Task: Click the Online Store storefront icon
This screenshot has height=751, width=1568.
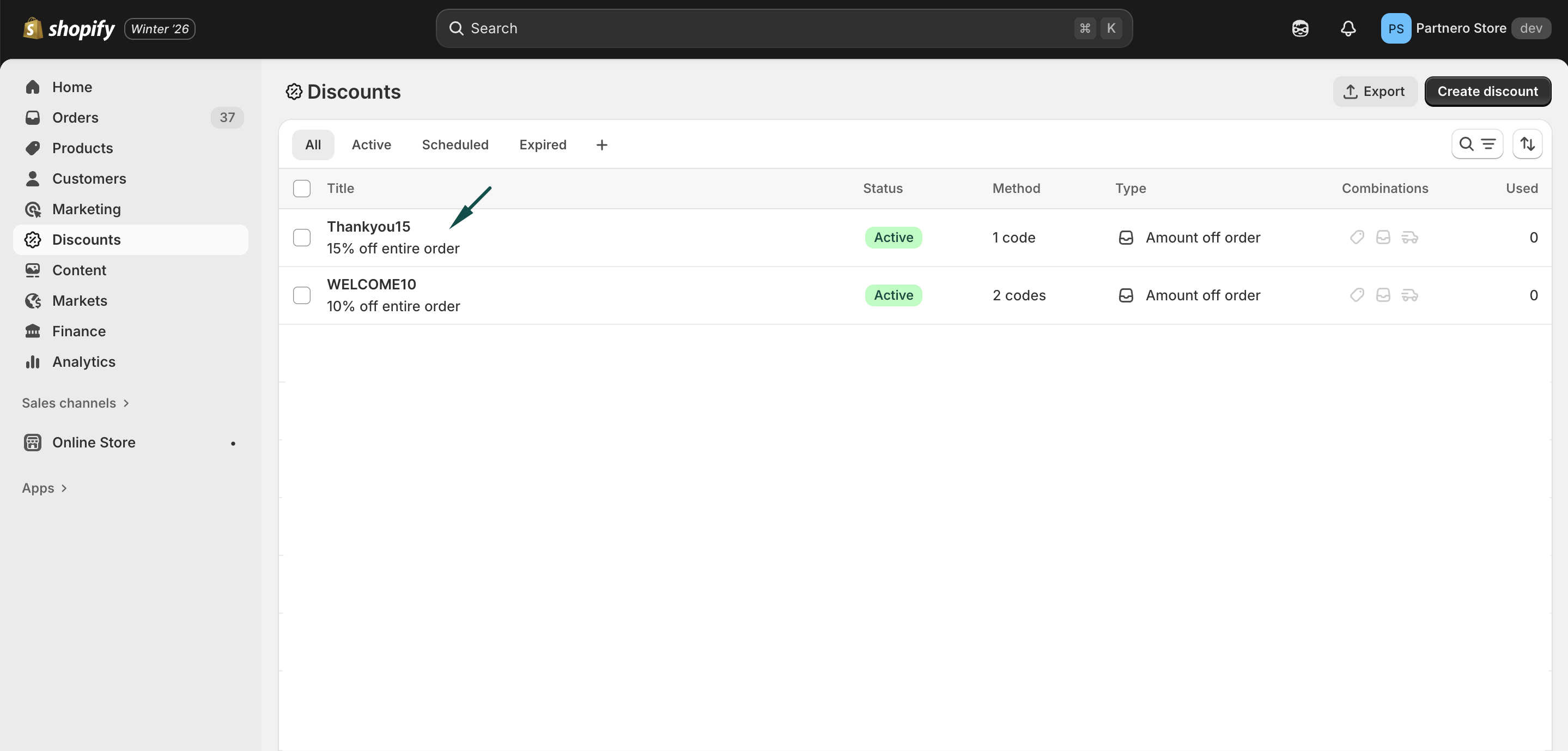Action: [33, 443]
